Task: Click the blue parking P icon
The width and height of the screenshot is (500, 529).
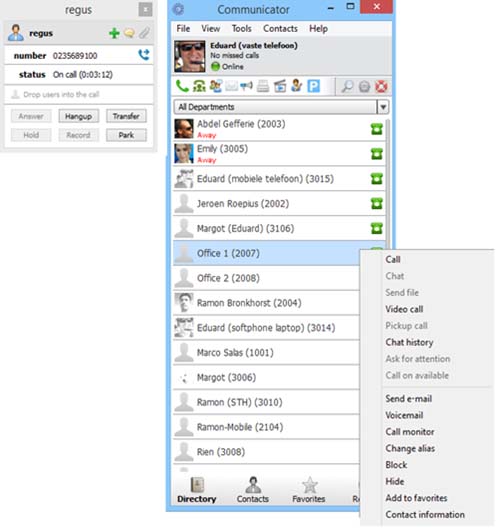Action: pos(313,86)
